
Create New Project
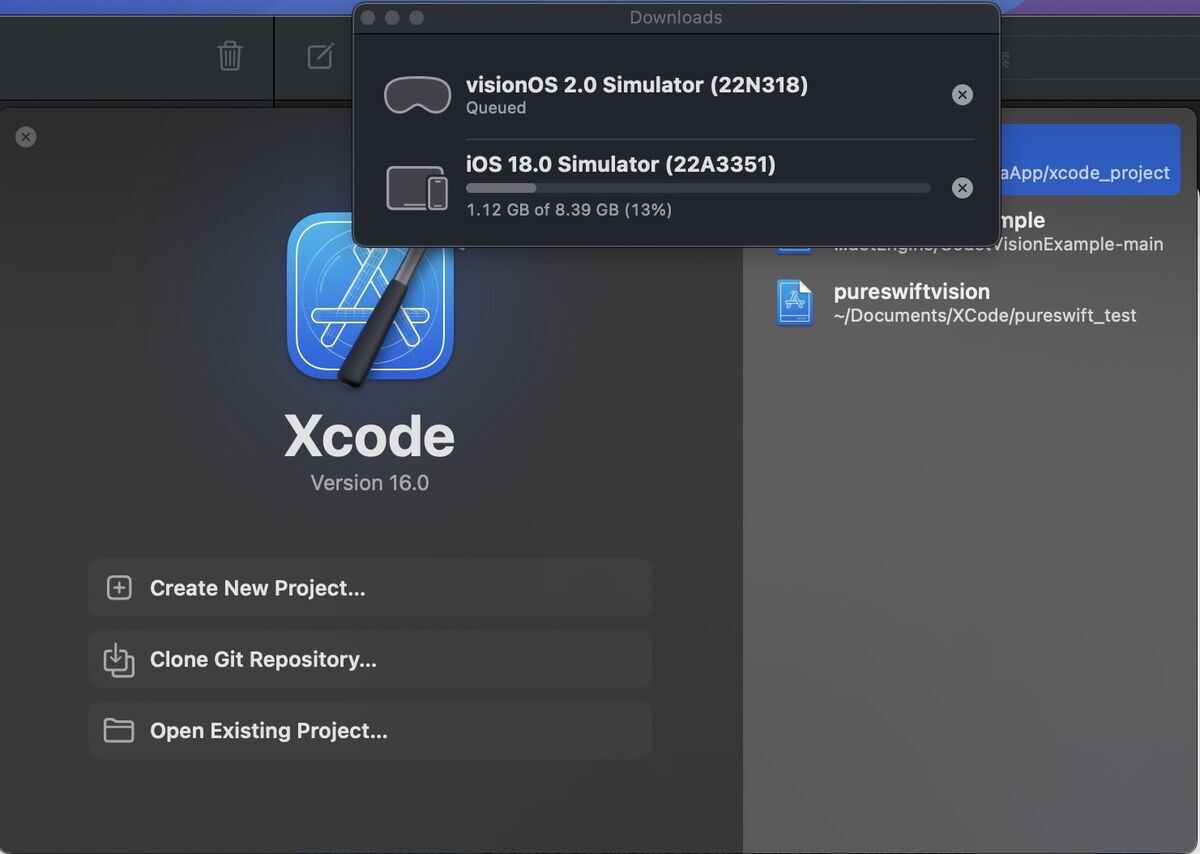(x=370, y=588)
